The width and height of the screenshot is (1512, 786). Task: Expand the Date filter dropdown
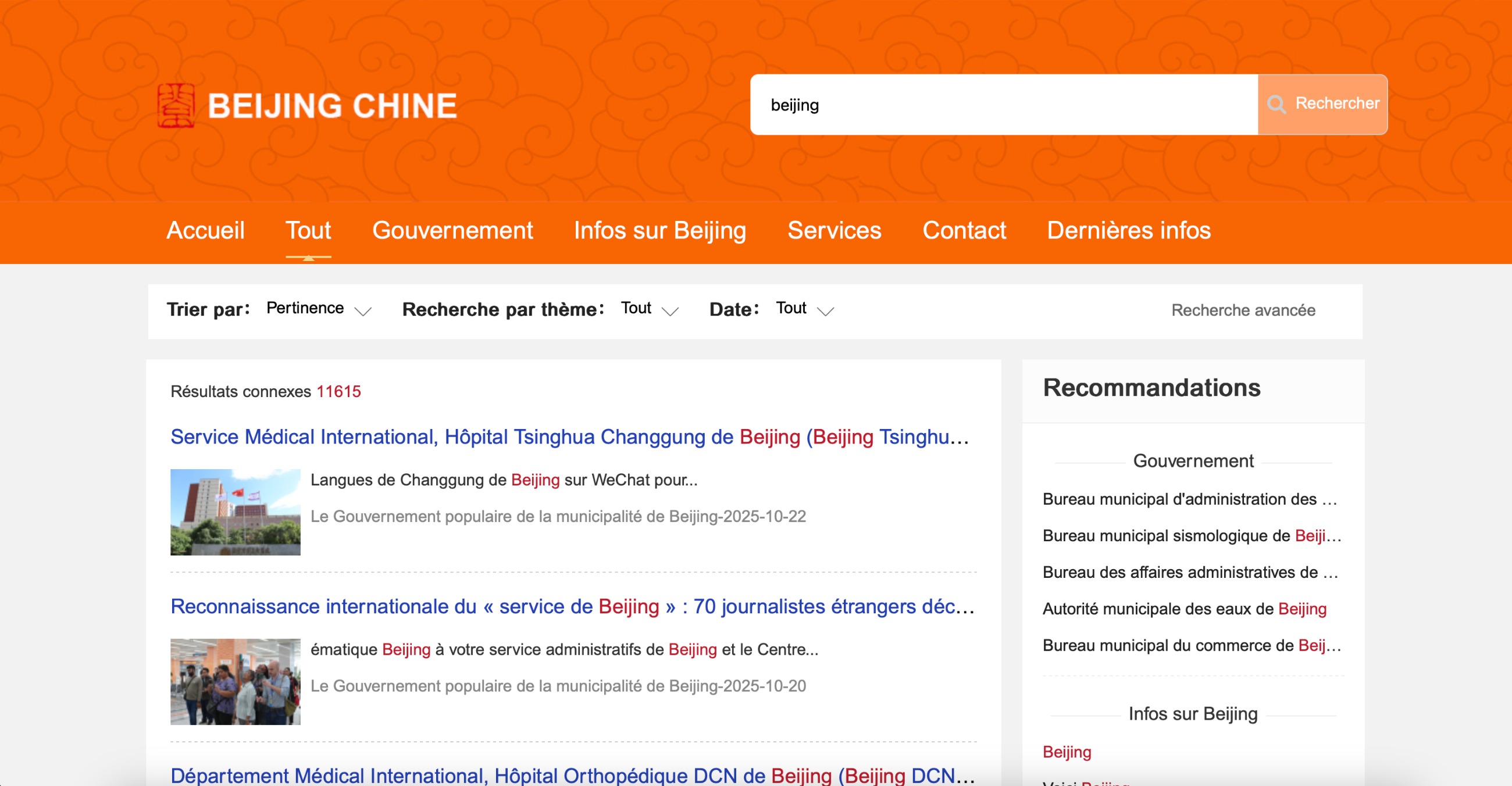(x=804, y=309)
